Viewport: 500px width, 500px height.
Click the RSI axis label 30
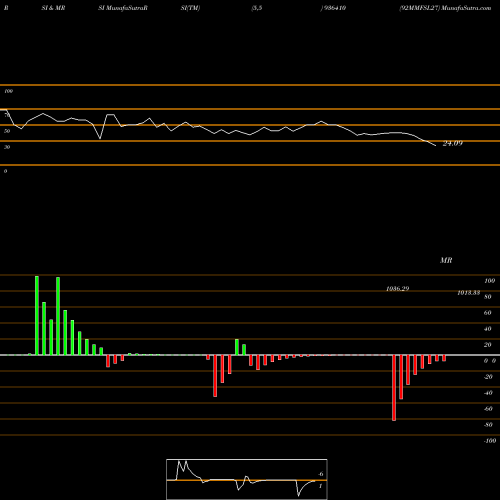coord(7,147)
